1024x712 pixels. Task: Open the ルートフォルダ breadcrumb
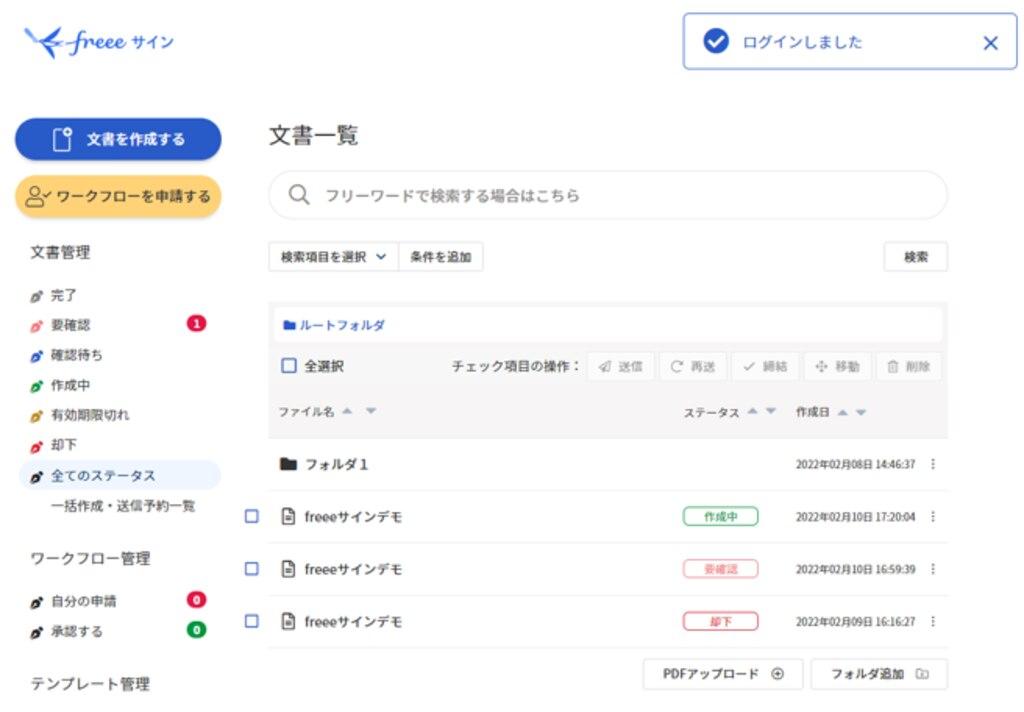[x=334, y=325]
